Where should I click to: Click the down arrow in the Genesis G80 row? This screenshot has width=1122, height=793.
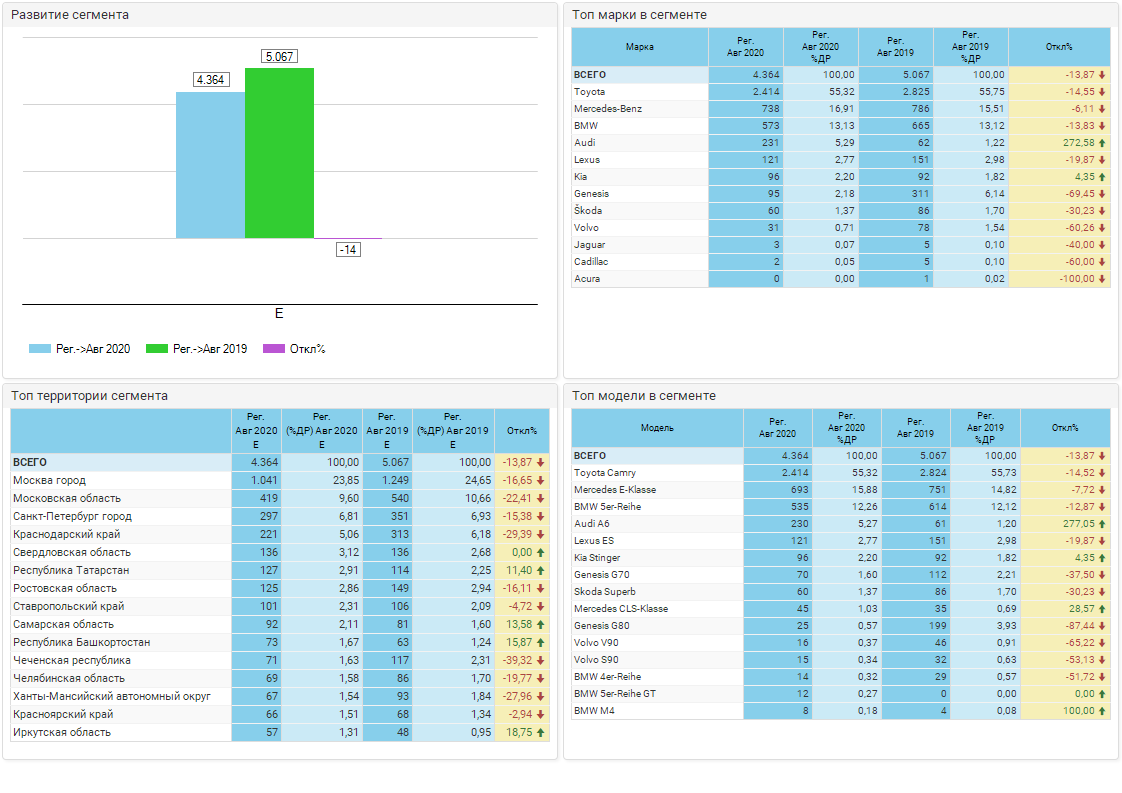point(1102,626)
